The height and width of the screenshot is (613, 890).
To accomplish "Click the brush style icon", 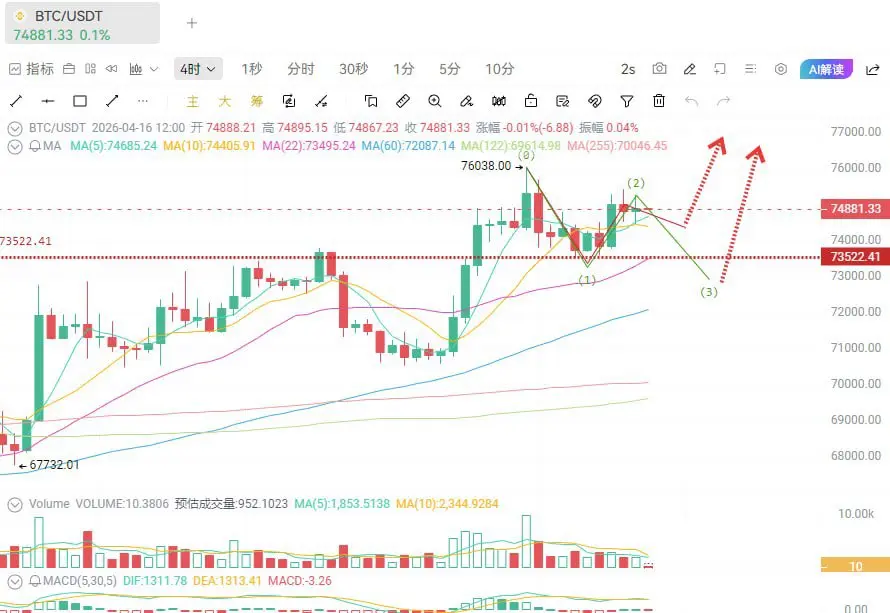I will (467, 101).
